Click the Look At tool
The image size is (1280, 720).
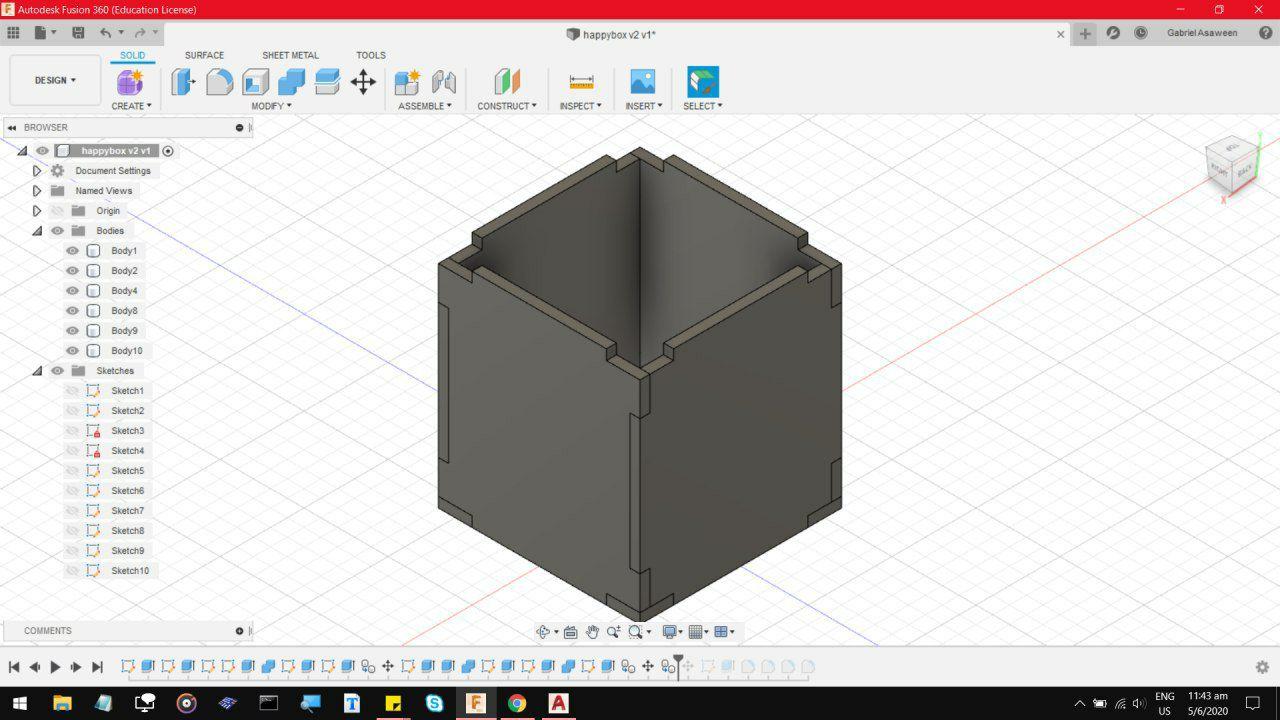click(570, 632)
